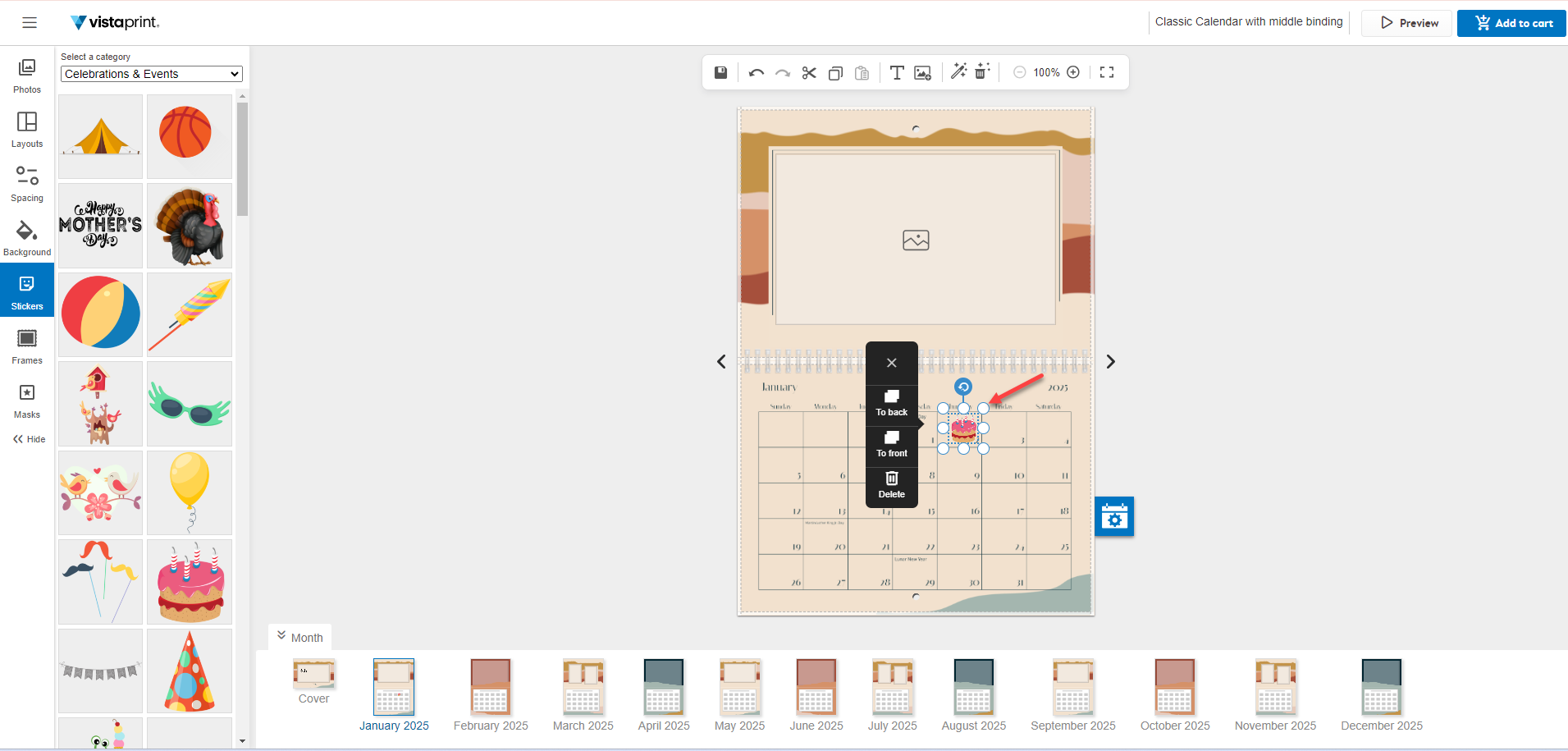Image resolution: width=1568 pixels, height=751 pixels.
Task: Cut the selected sticker with scissors
Action: tap(809, 73)
